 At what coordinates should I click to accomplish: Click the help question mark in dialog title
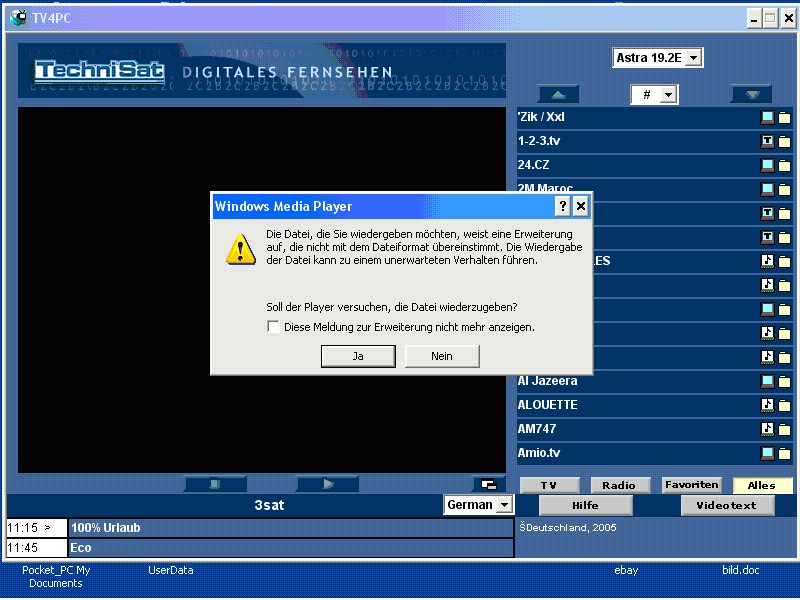[563, 206]
